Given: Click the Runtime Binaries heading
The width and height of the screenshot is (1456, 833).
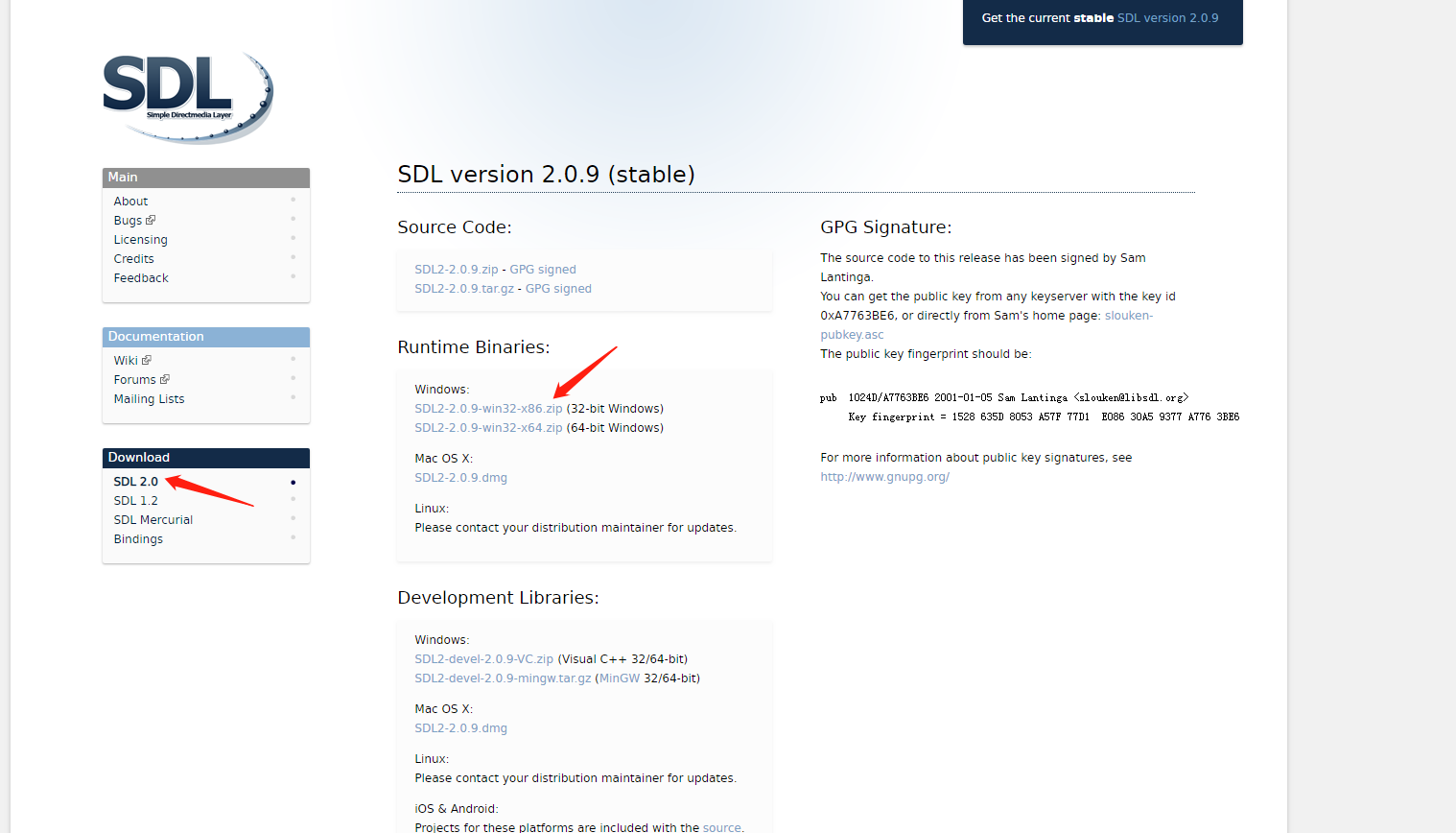Looking at the screenshot, I should [x=473, y=347].
